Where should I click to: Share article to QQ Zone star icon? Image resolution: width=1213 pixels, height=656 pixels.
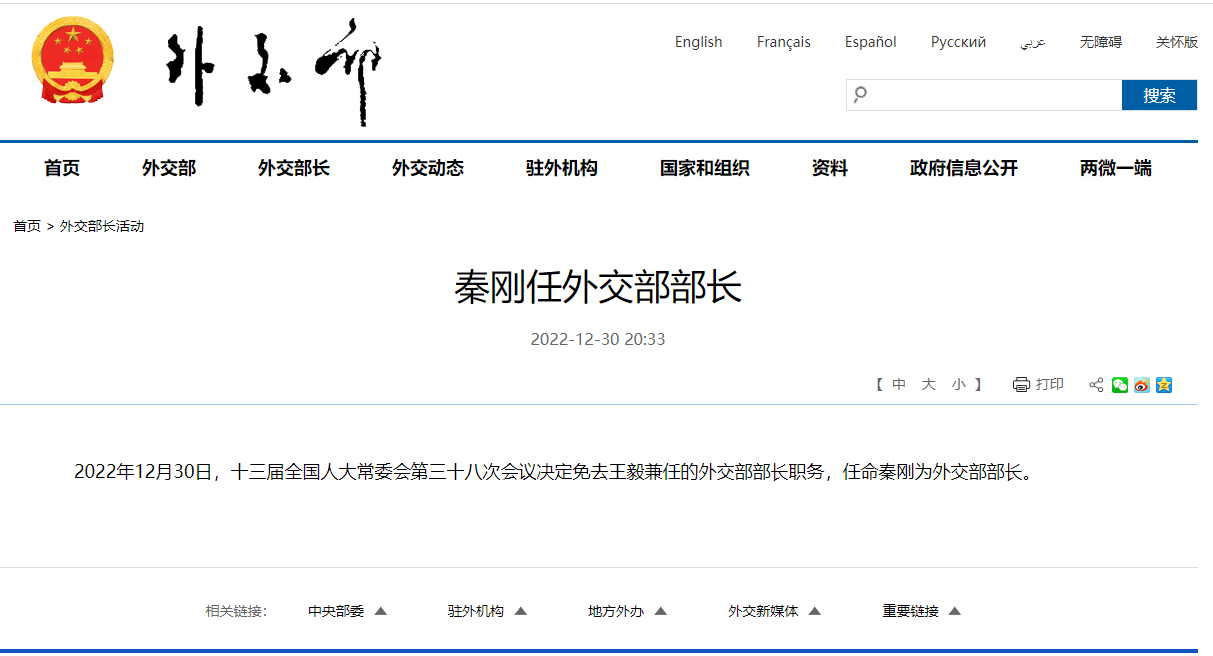point(1164,385)
